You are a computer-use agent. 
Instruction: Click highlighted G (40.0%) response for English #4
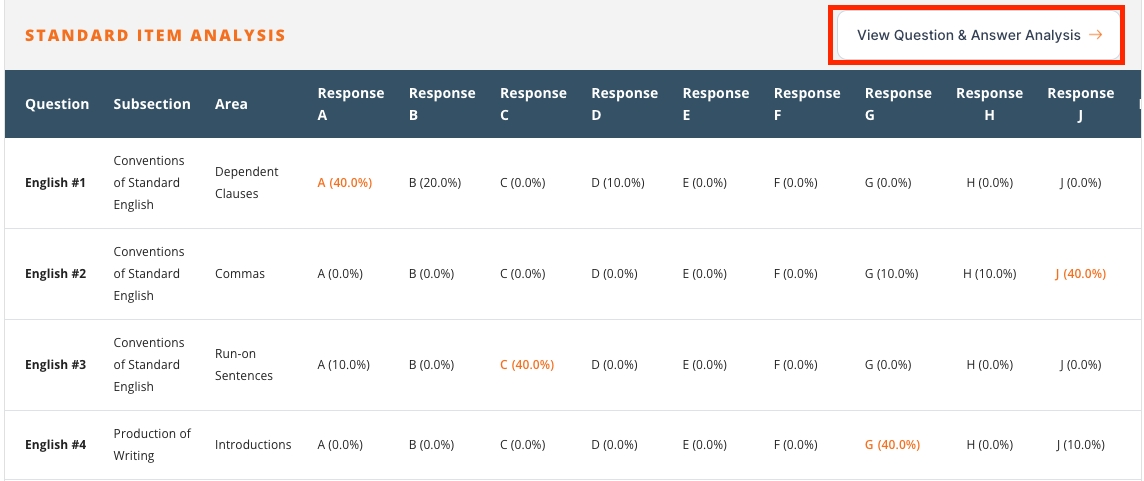(892, 445)
